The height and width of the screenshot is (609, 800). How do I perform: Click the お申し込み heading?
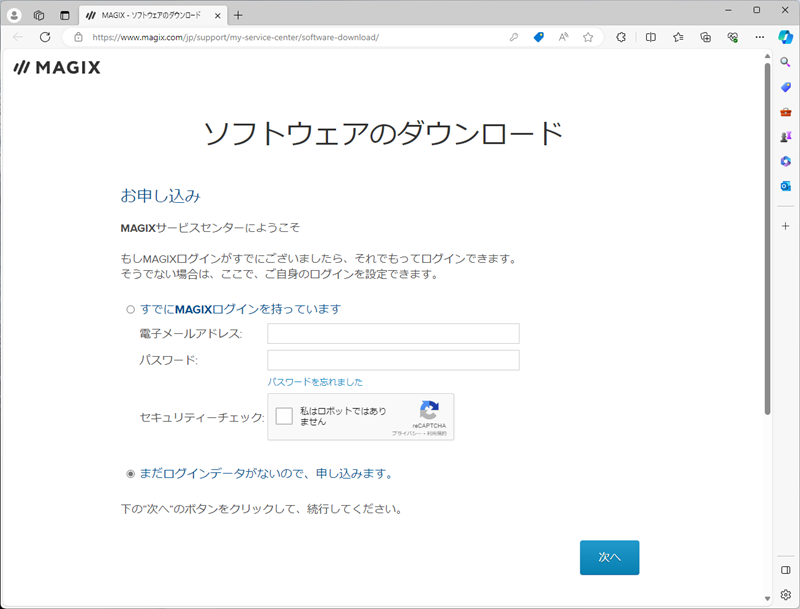point(161,196)
